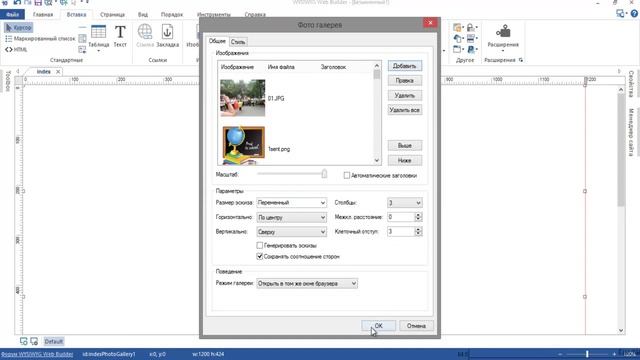Enable Автоматические заголовки checkbox
640x360 pixels.
coord(347,176)
